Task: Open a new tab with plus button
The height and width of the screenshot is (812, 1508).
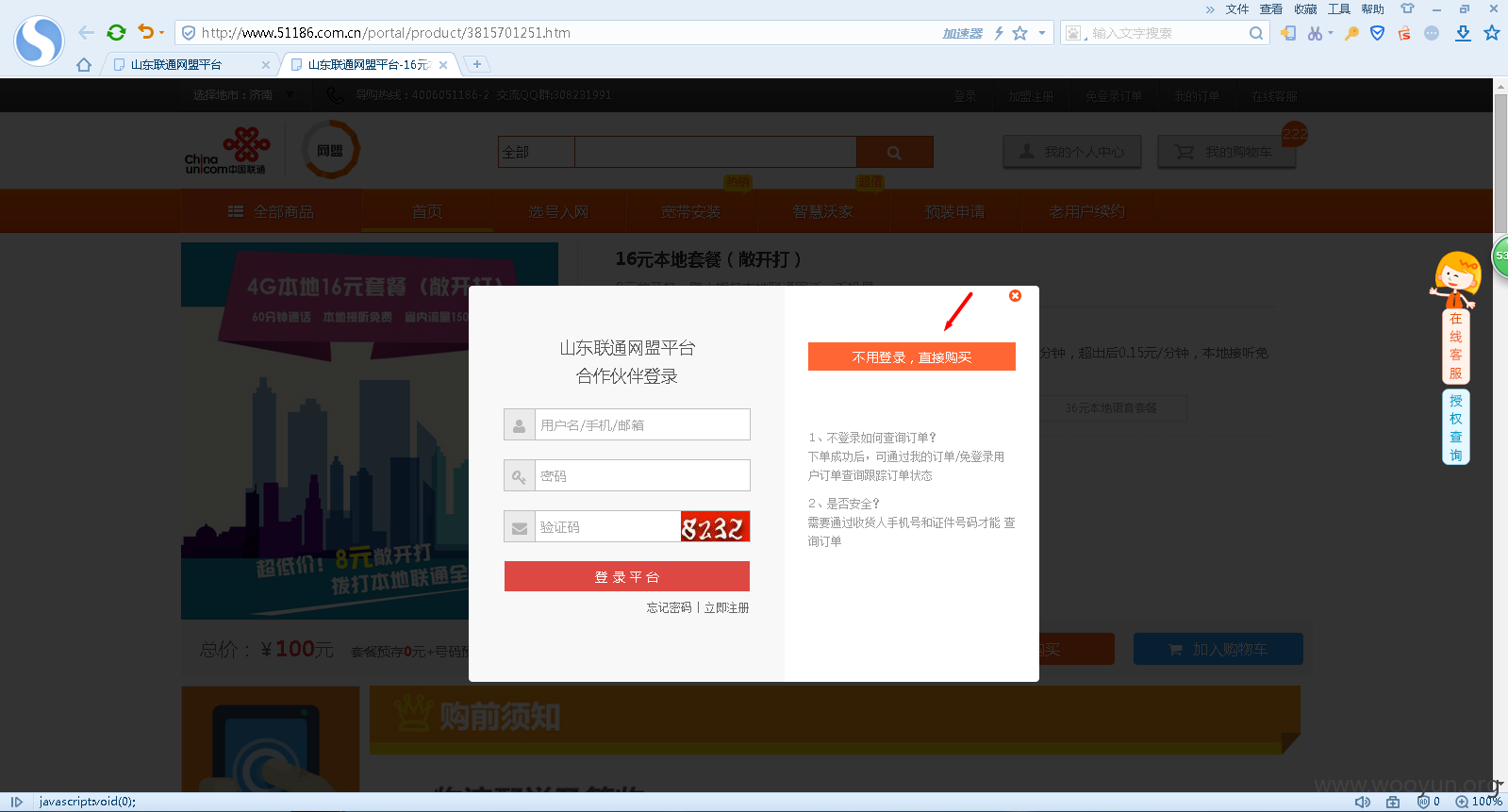Action: point(477,64)
